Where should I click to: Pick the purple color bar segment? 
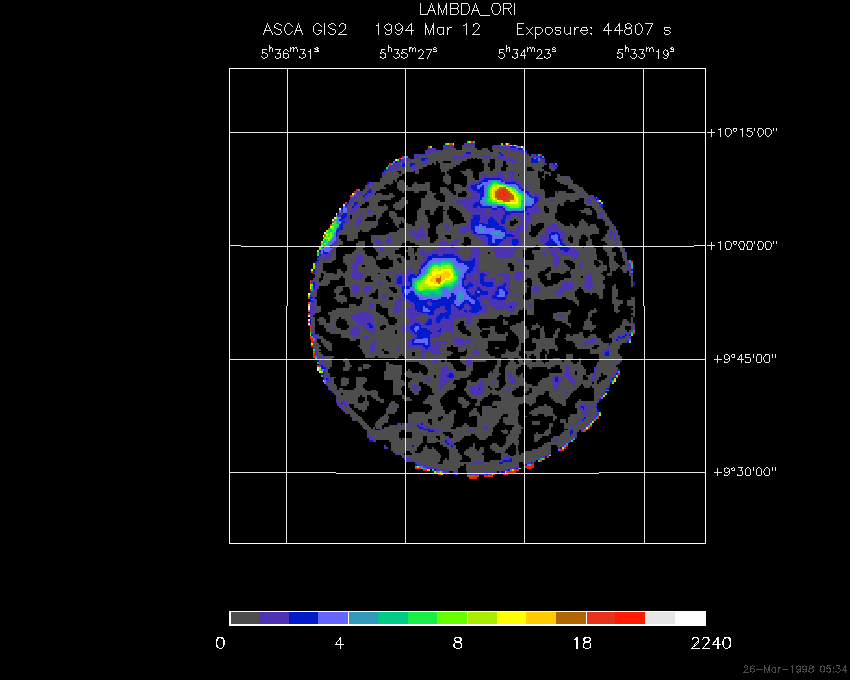tap(274, 618)
